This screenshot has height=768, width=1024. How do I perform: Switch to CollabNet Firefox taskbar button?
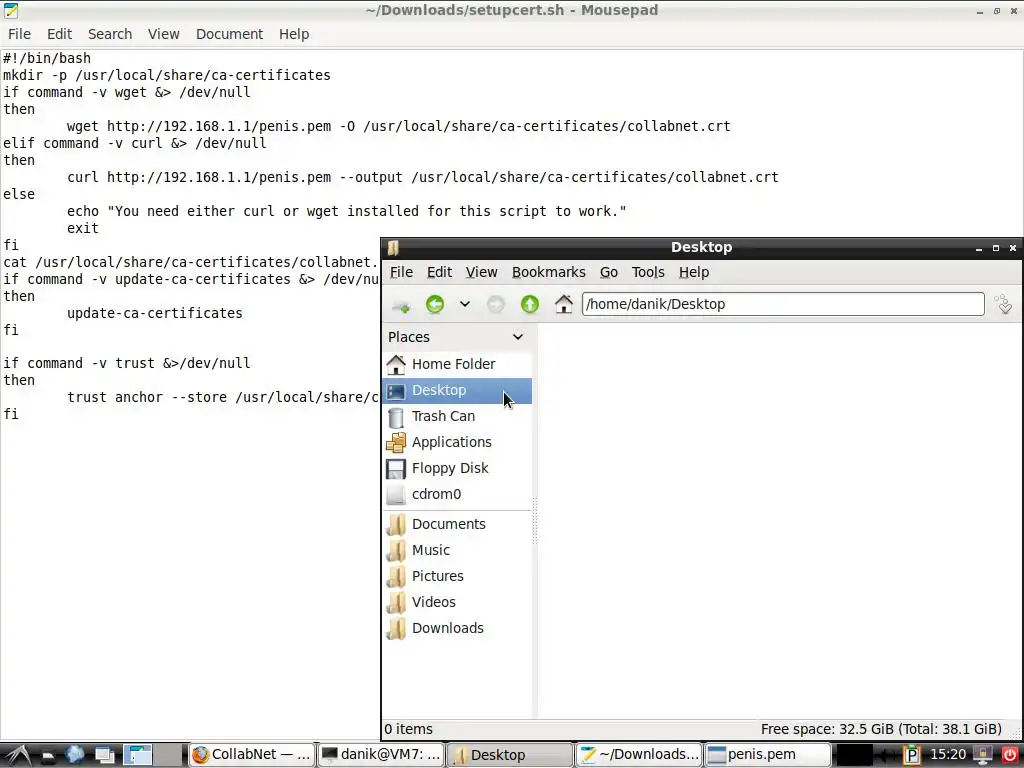pyautogui.click(x=251, y=755)
